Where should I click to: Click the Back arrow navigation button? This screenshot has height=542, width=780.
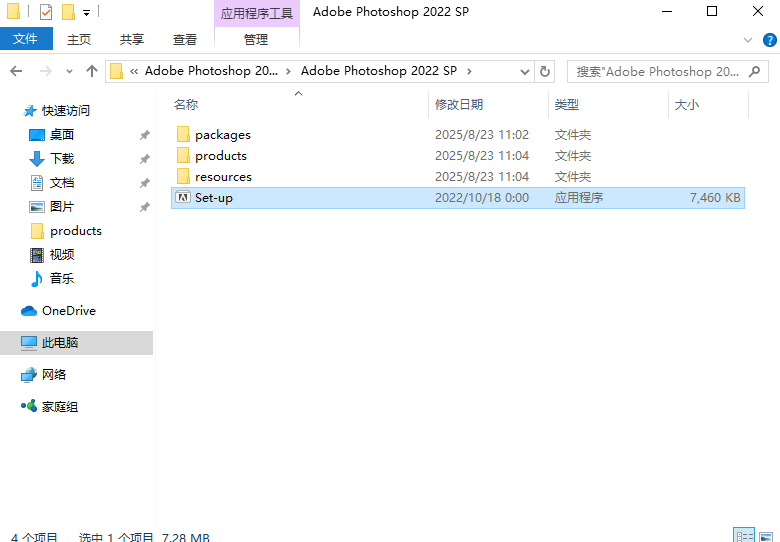[x=16, y=71]
